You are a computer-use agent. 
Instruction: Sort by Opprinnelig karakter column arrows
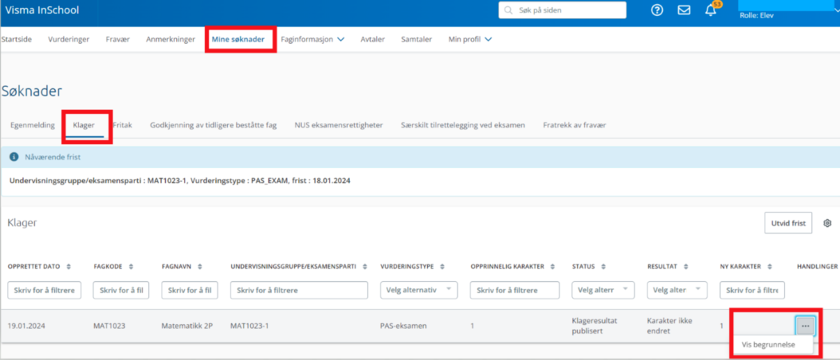coord(553,267)
